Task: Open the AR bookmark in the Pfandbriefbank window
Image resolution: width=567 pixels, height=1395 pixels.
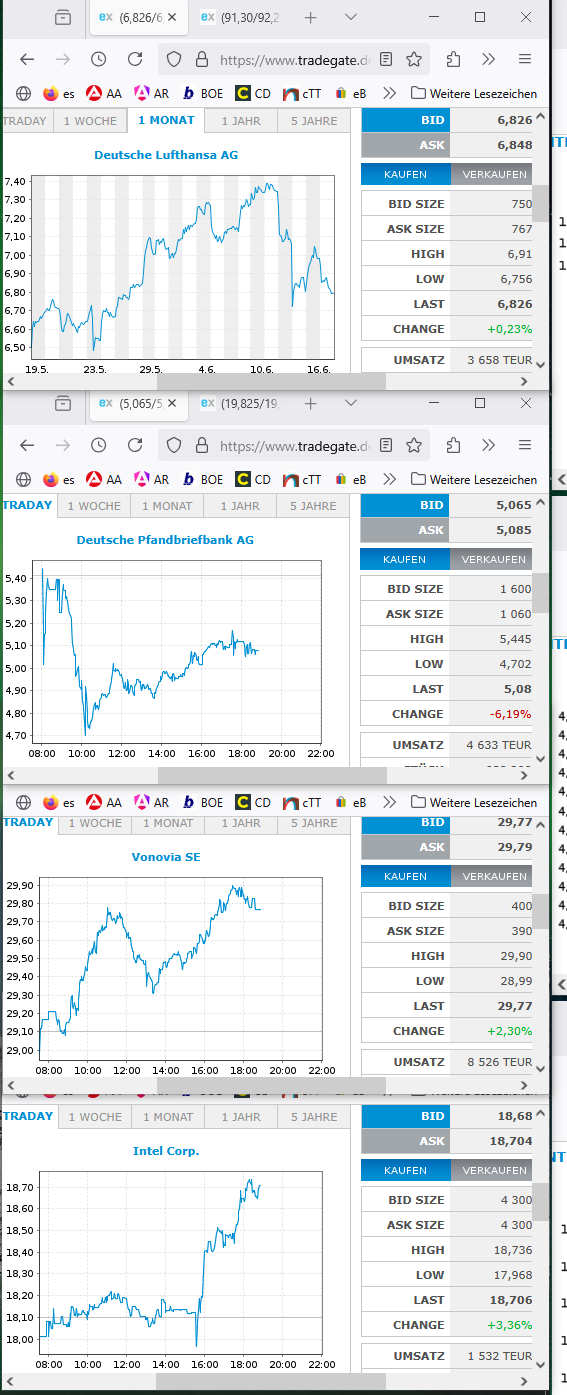Action: pos(152,479)
